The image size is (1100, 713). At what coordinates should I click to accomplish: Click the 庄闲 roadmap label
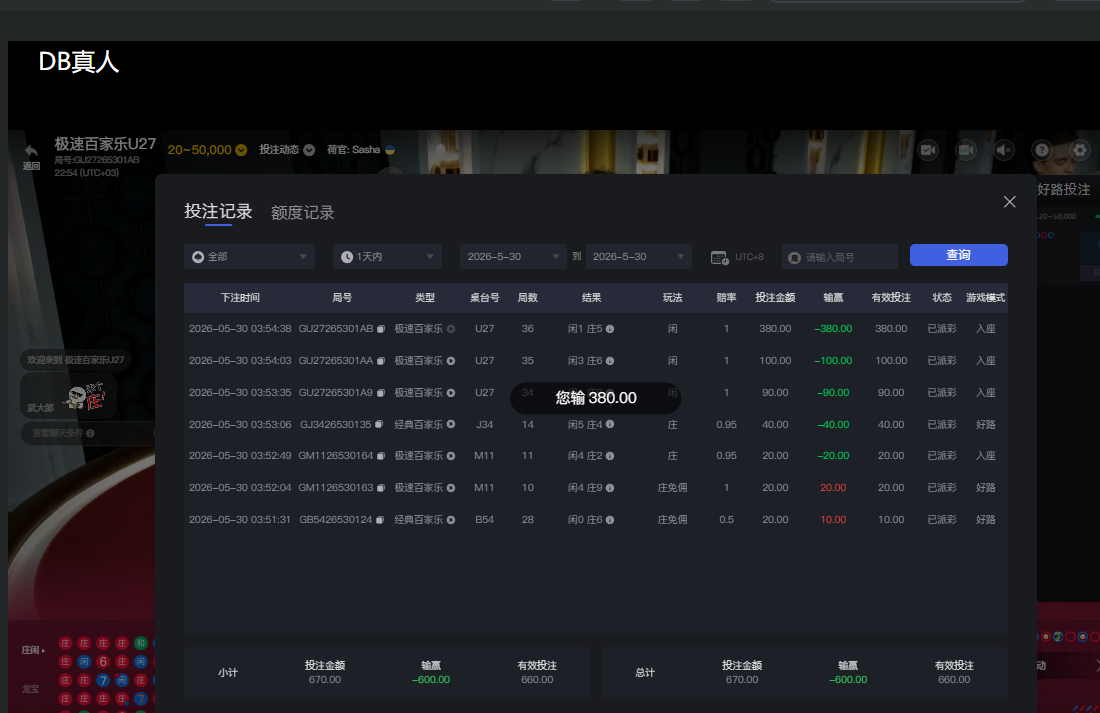coord(32,651)
